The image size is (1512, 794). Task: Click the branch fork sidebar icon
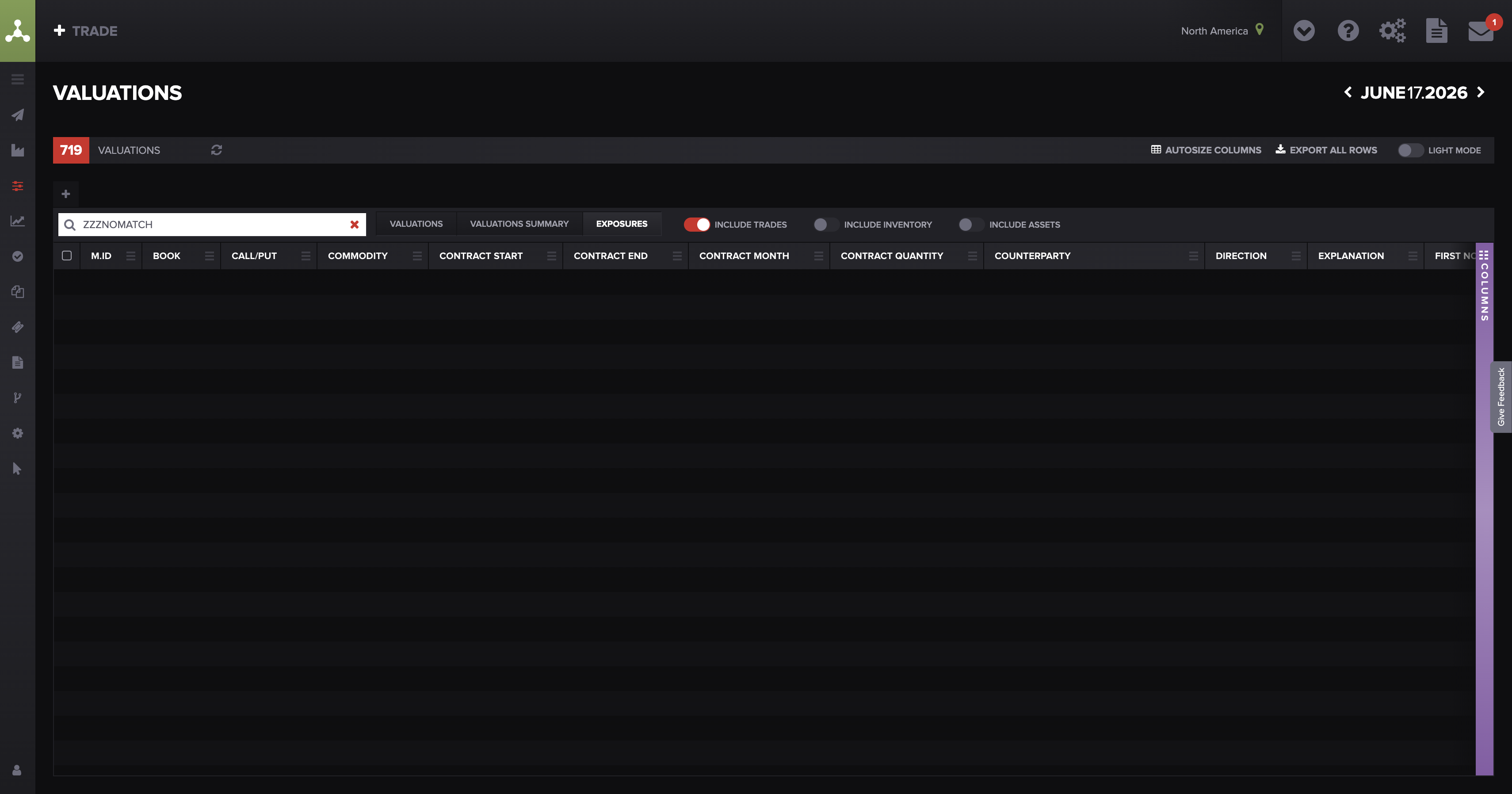(x=18, y=398)
